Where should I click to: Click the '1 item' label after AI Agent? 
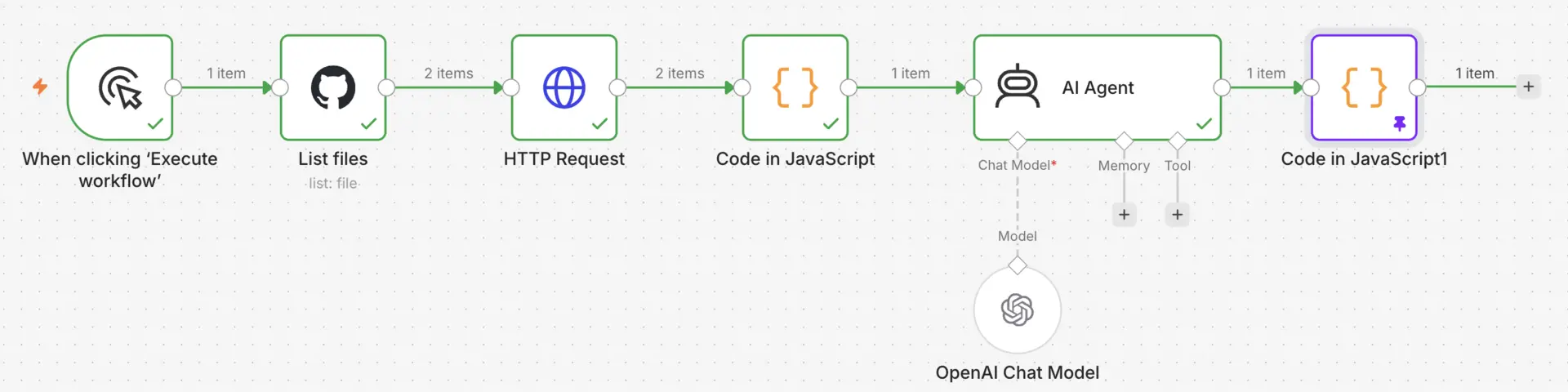pyautogui.click(x=1266, y=73)
